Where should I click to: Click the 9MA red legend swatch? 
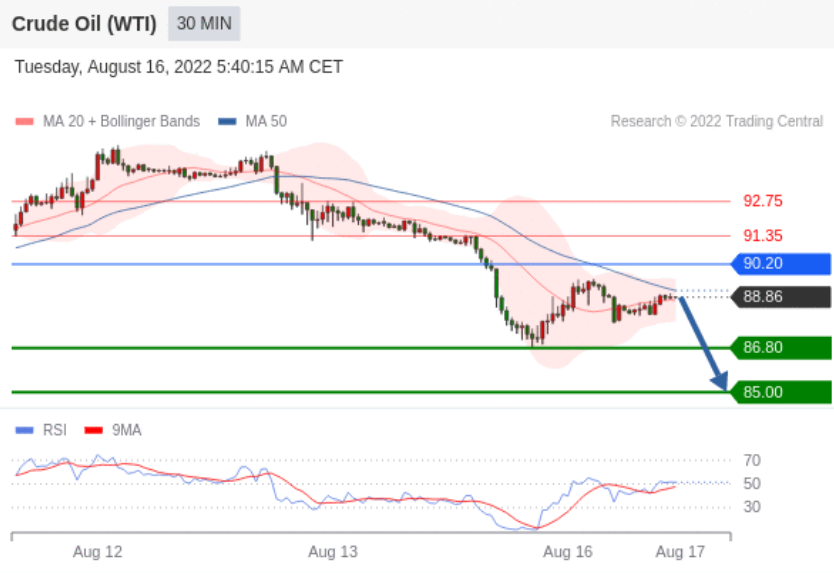click(x=94, y=430)
